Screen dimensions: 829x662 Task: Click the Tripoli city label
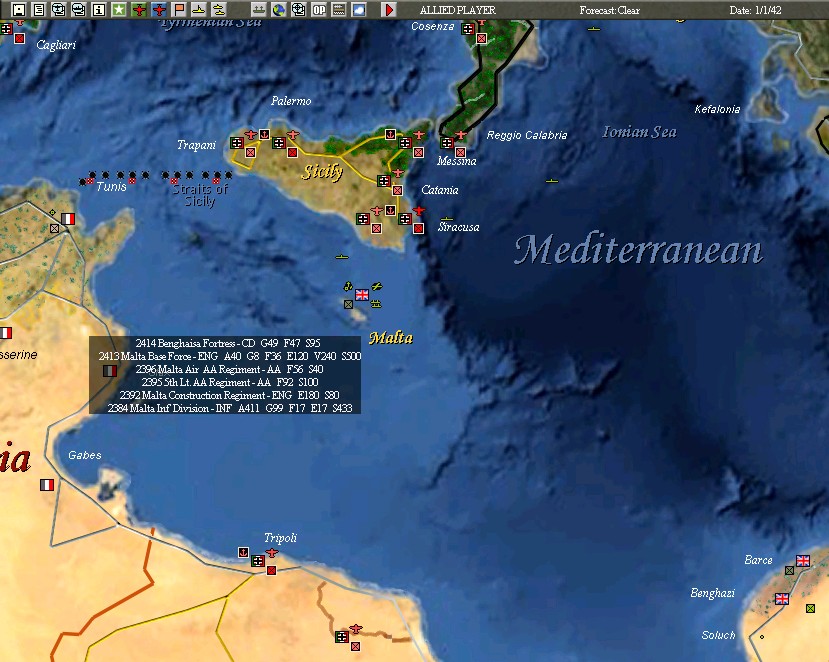coord(281,538)
